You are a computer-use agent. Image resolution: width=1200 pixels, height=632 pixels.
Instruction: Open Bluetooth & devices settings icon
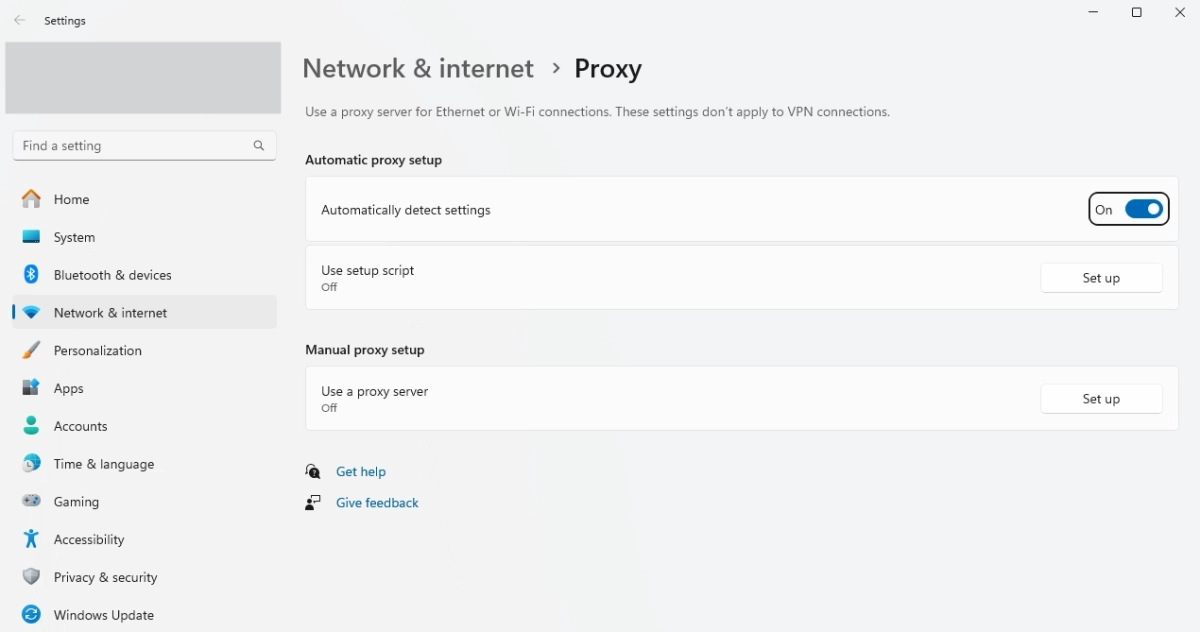30,275
